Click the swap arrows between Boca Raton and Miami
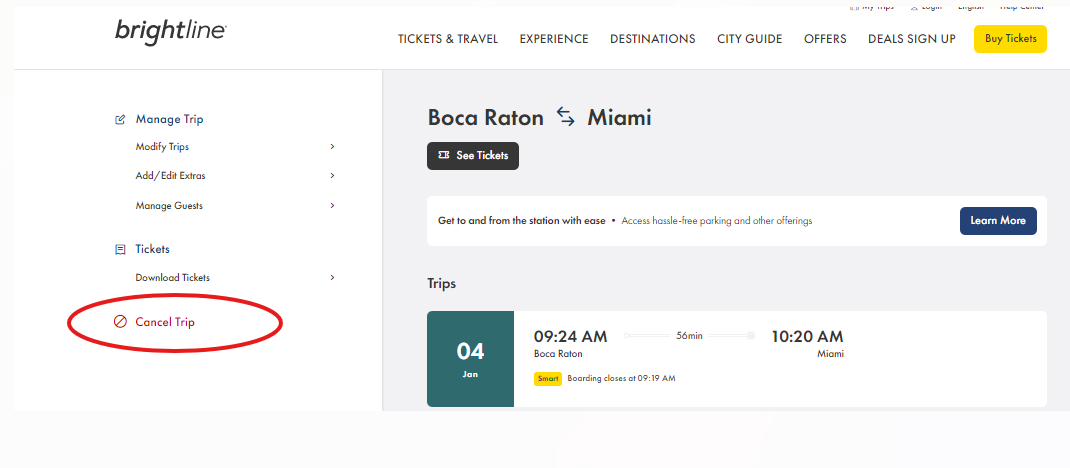Screen dimensions: 1070x468 (566, 117)
